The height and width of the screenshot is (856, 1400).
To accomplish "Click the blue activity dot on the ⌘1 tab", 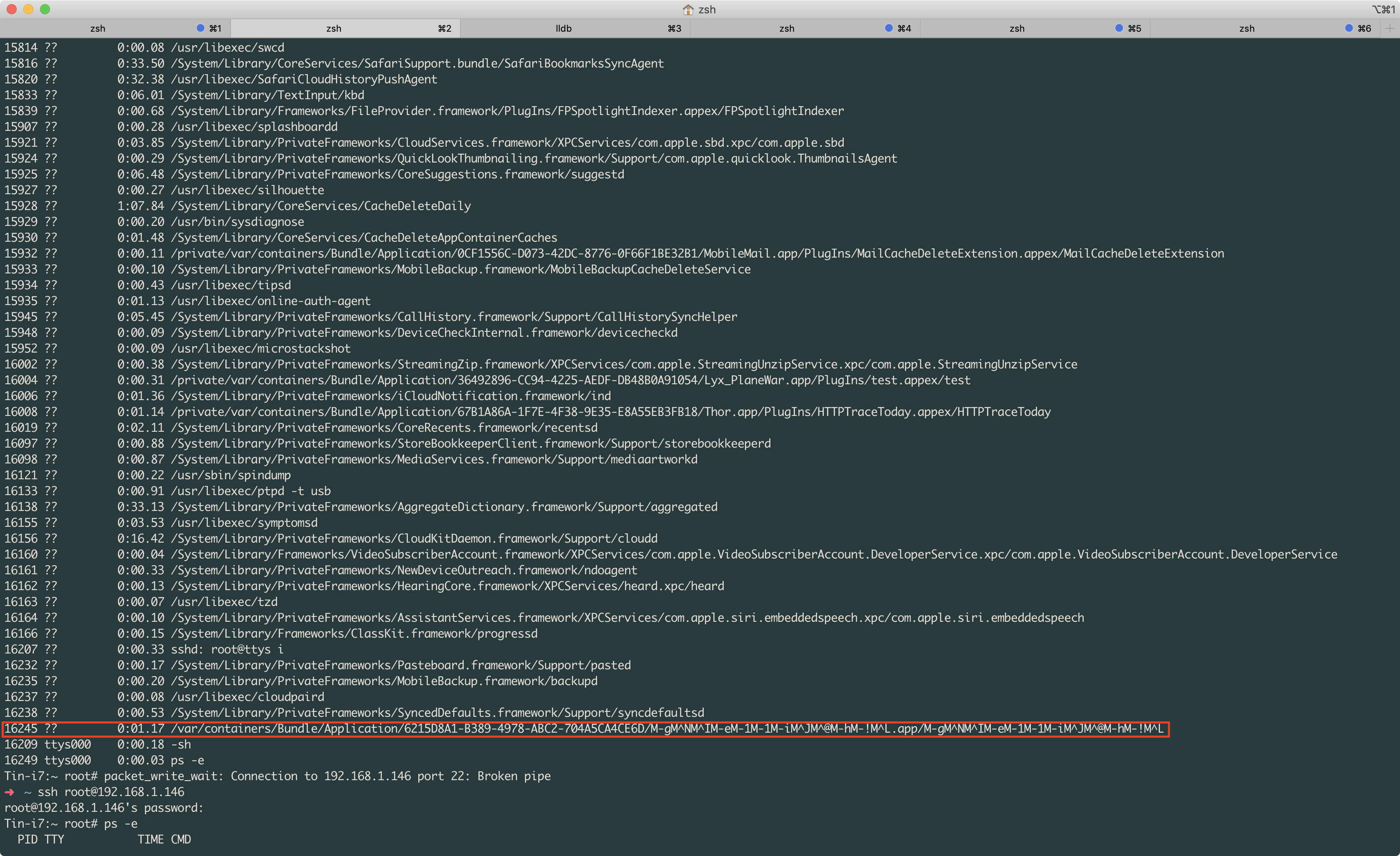I will coord(200,27).
